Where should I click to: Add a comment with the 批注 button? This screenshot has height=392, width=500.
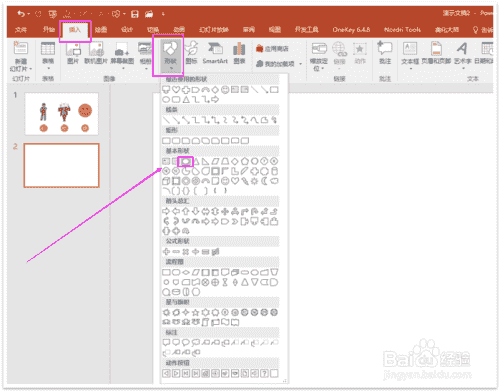[x=385, y=53]
